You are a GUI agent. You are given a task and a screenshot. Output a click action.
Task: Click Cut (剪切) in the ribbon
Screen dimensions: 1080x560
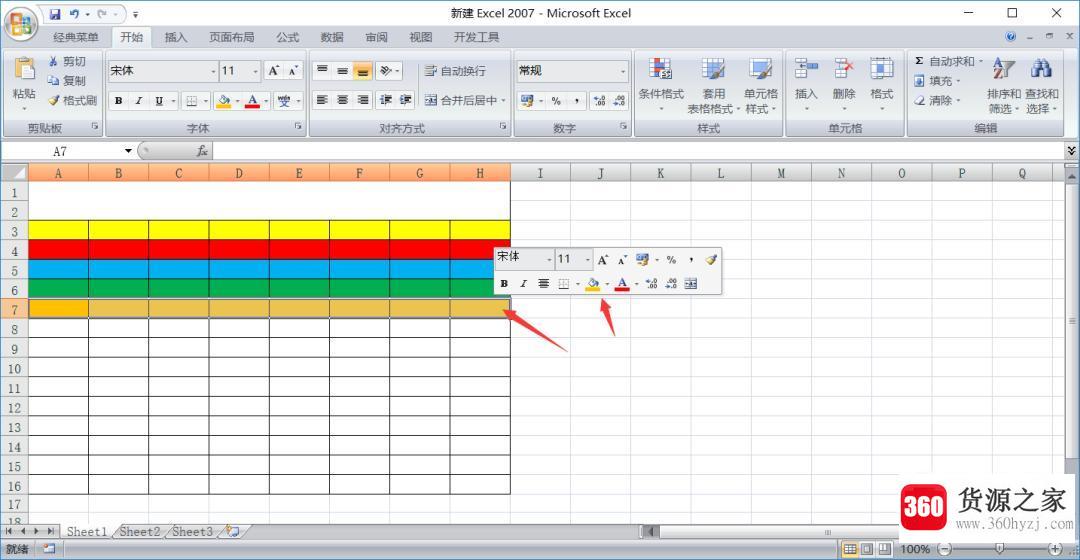67,61
